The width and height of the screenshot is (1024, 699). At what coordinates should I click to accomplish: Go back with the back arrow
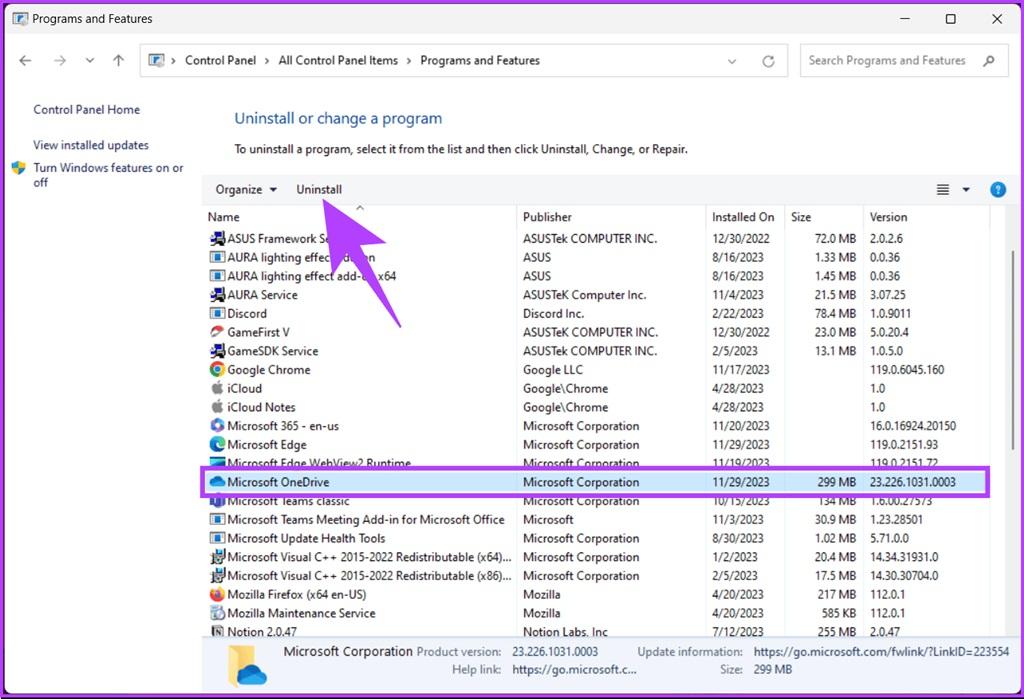point(25,61)
